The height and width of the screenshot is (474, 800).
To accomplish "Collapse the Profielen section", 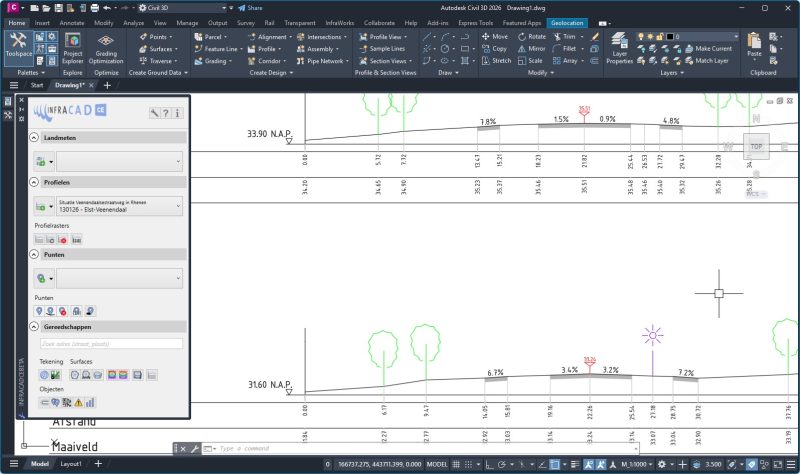I will click(34, 182).
